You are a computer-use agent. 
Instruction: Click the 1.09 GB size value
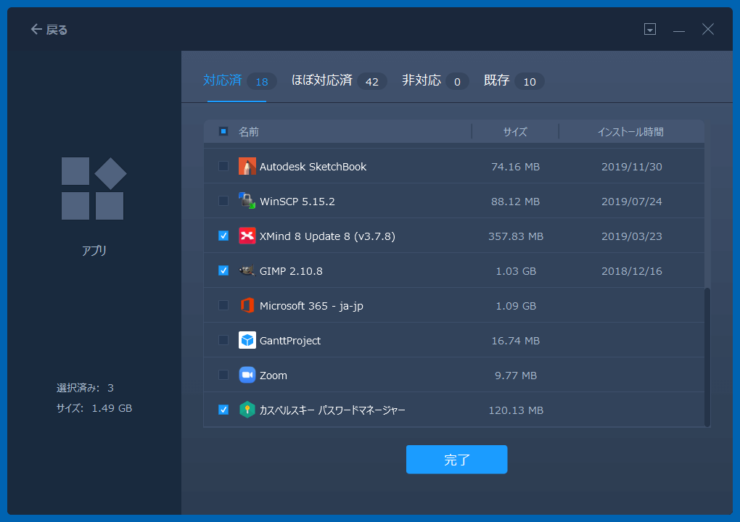515,306
